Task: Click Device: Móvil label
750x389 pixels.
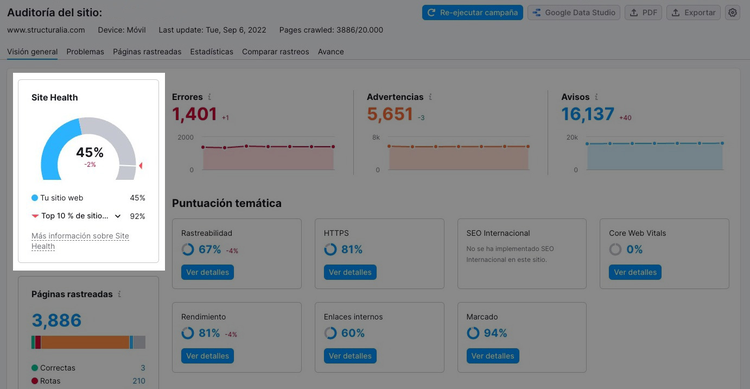Action: click(x=121, y=30)
